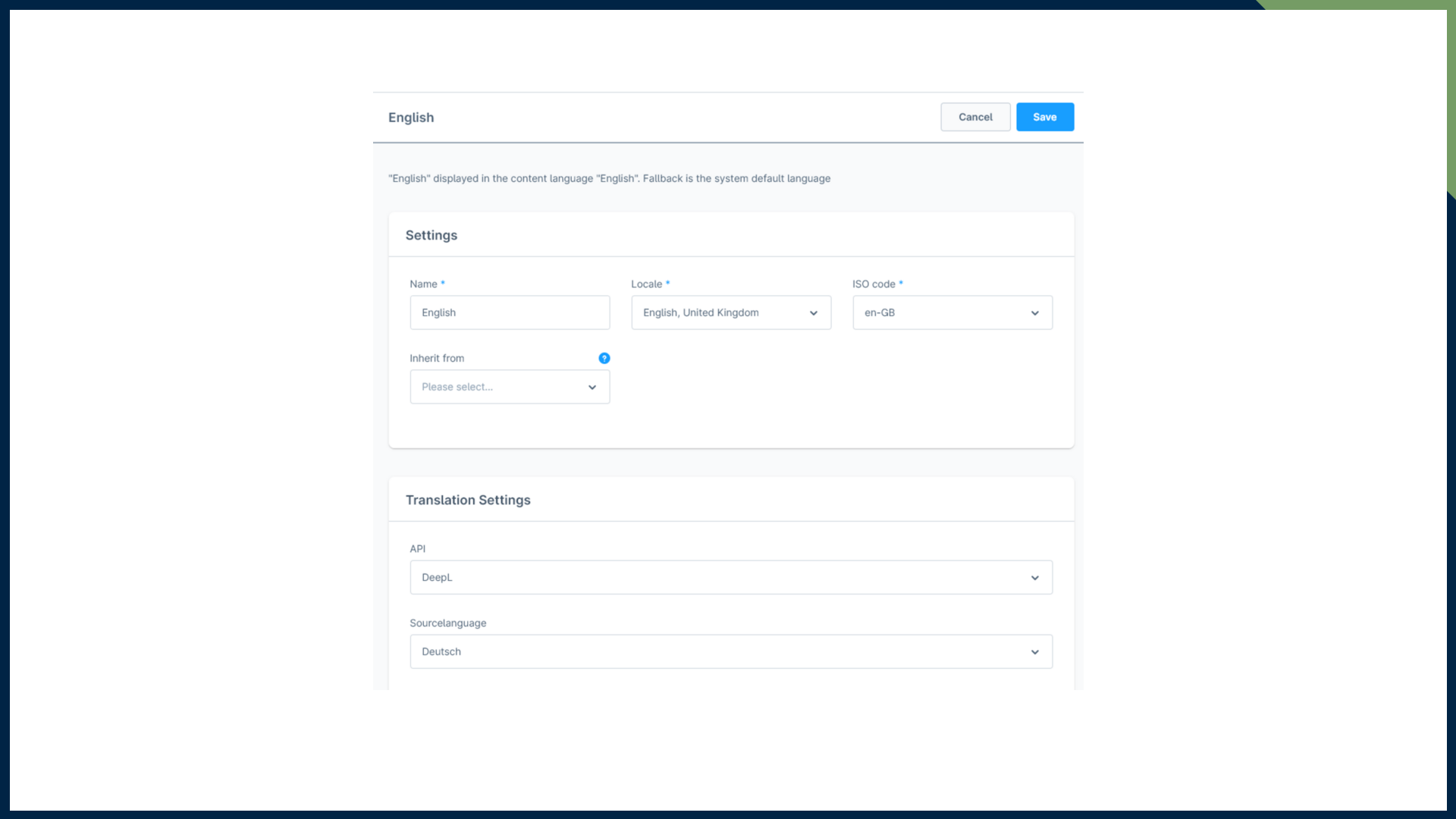Click the Save button
This screenshot has height=819, width=1456.
pos(1044,117)
